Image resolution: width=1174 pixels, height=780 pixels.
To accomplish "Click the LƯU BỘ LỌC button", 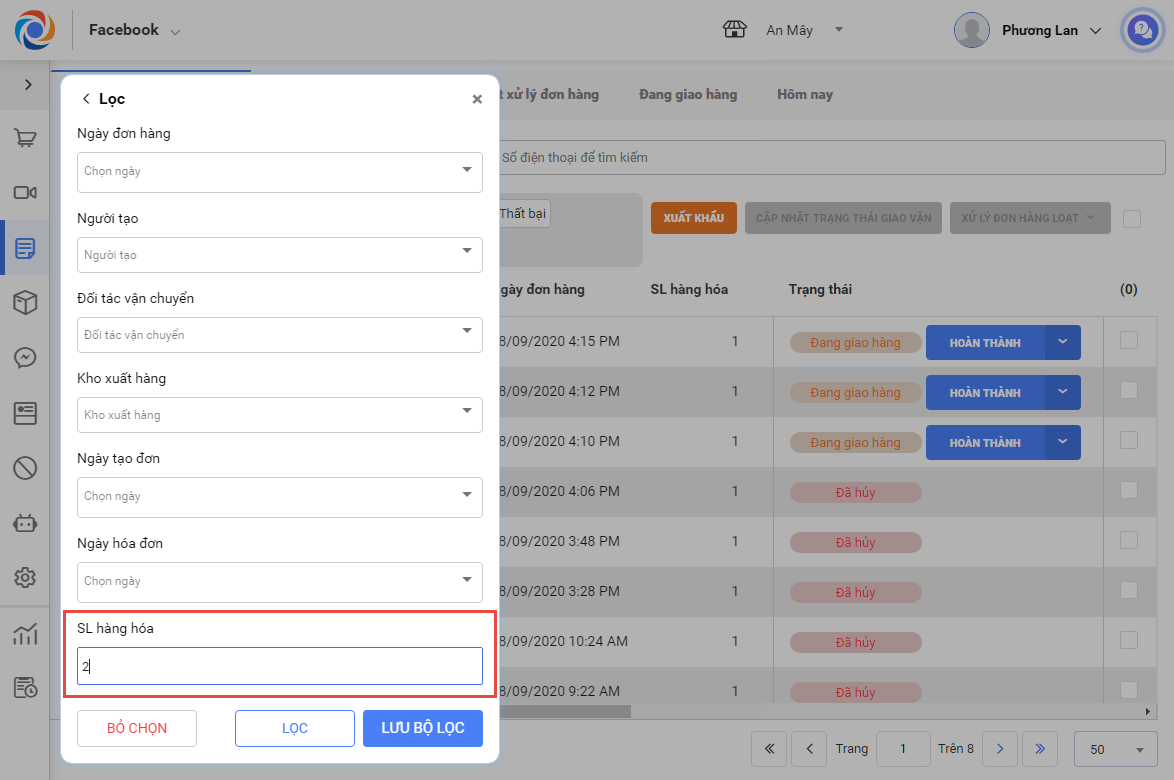I will pyautogui.click(x=423, y=728).
